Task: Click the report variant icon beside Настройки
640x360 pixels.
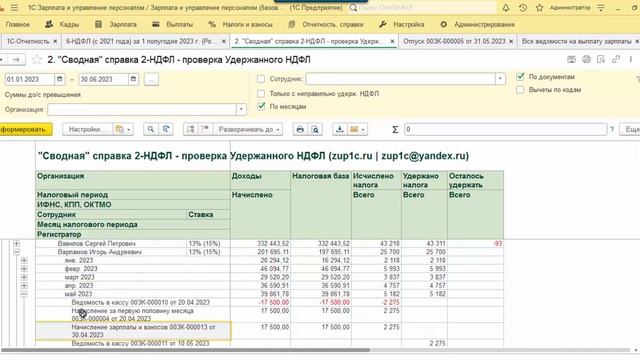Action: pos(119,129)
